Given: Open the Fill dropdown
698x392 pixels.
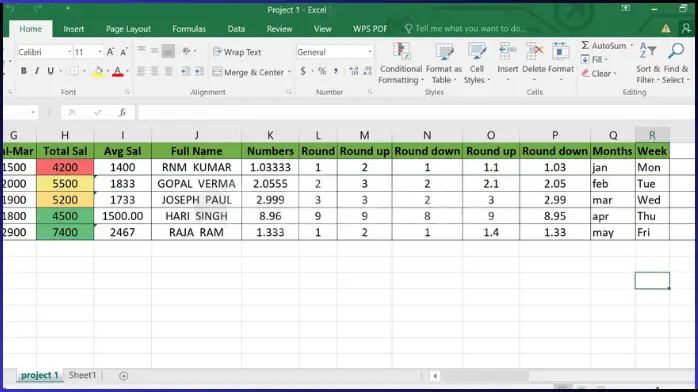Looking at the screenshot, I should [594, 59].
